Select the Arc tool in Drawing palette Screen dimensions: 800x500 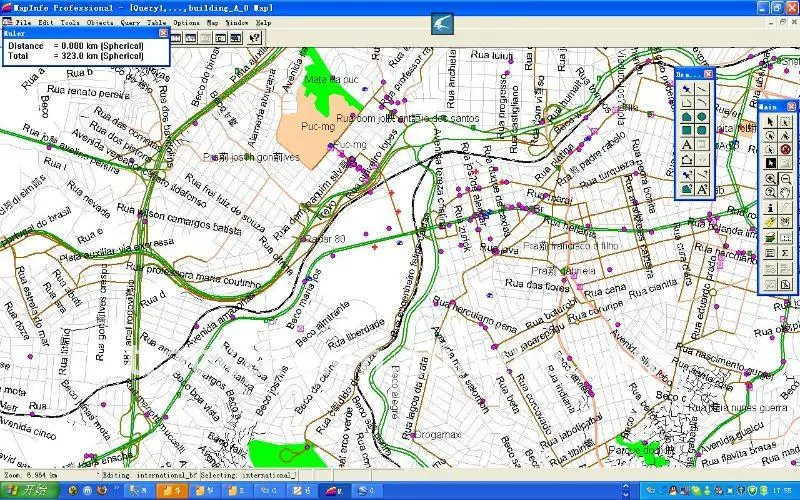[702, 103]
